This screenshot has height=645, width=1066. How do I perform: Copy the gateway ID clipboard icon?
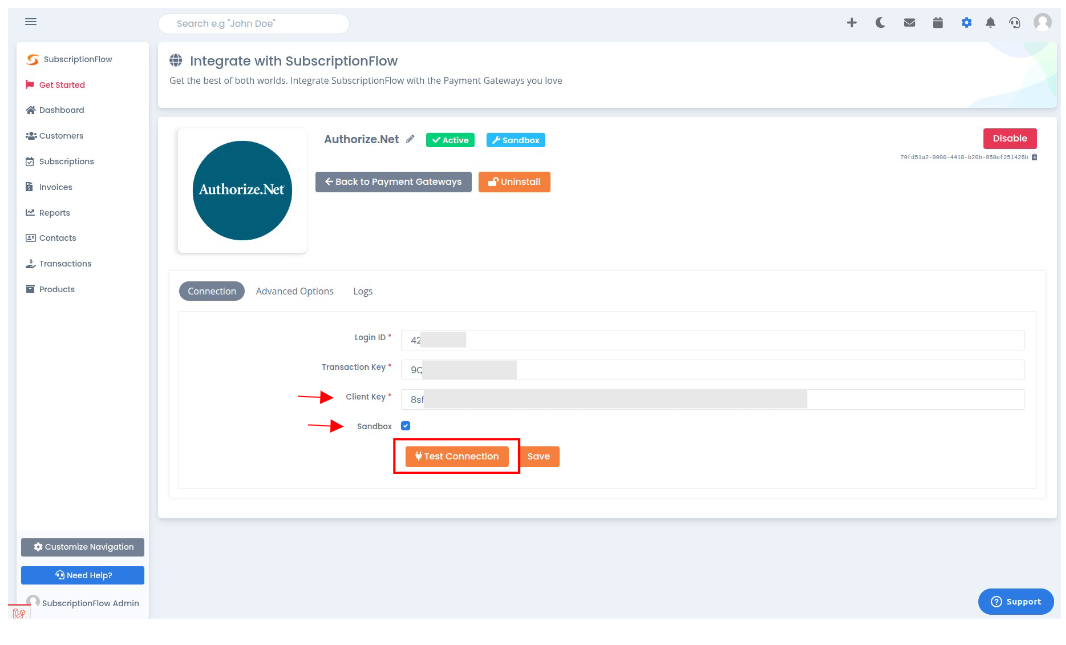pyautogui.click(x=1034, y=157)
